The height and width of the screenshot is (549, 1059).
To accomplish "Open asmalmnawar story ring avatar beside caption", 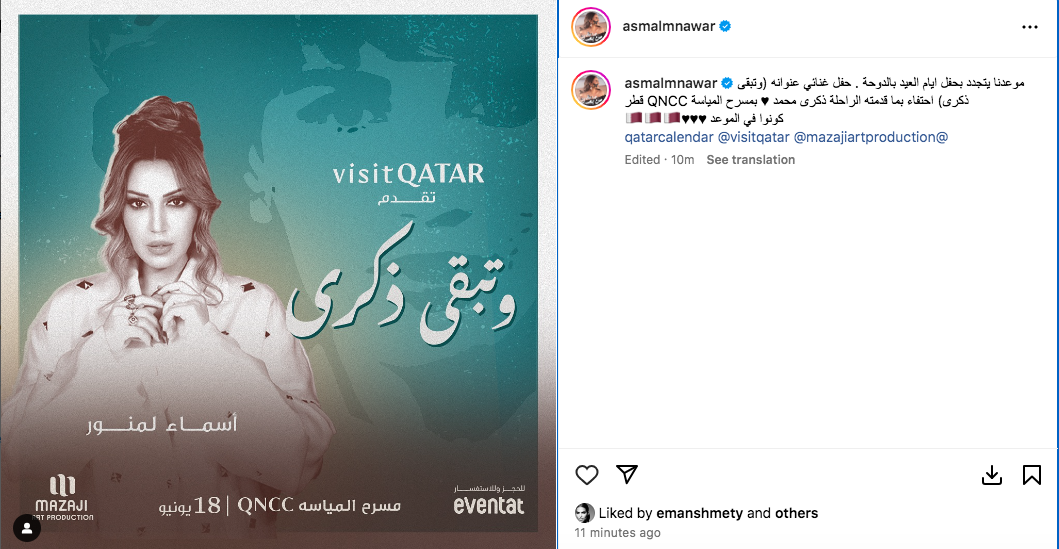I will tap(591, 89).
